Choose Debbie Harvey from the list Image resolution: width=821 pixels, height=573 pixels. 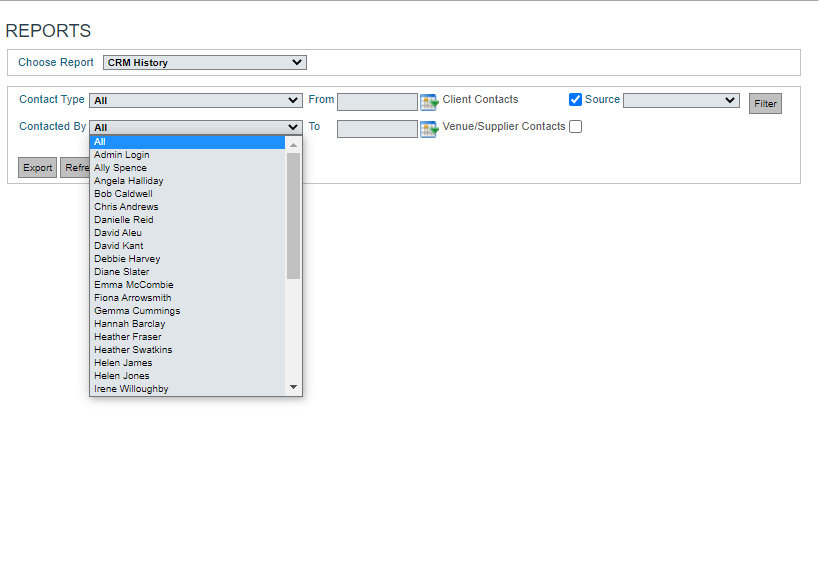pyautogui.click(x=187, y=259)
